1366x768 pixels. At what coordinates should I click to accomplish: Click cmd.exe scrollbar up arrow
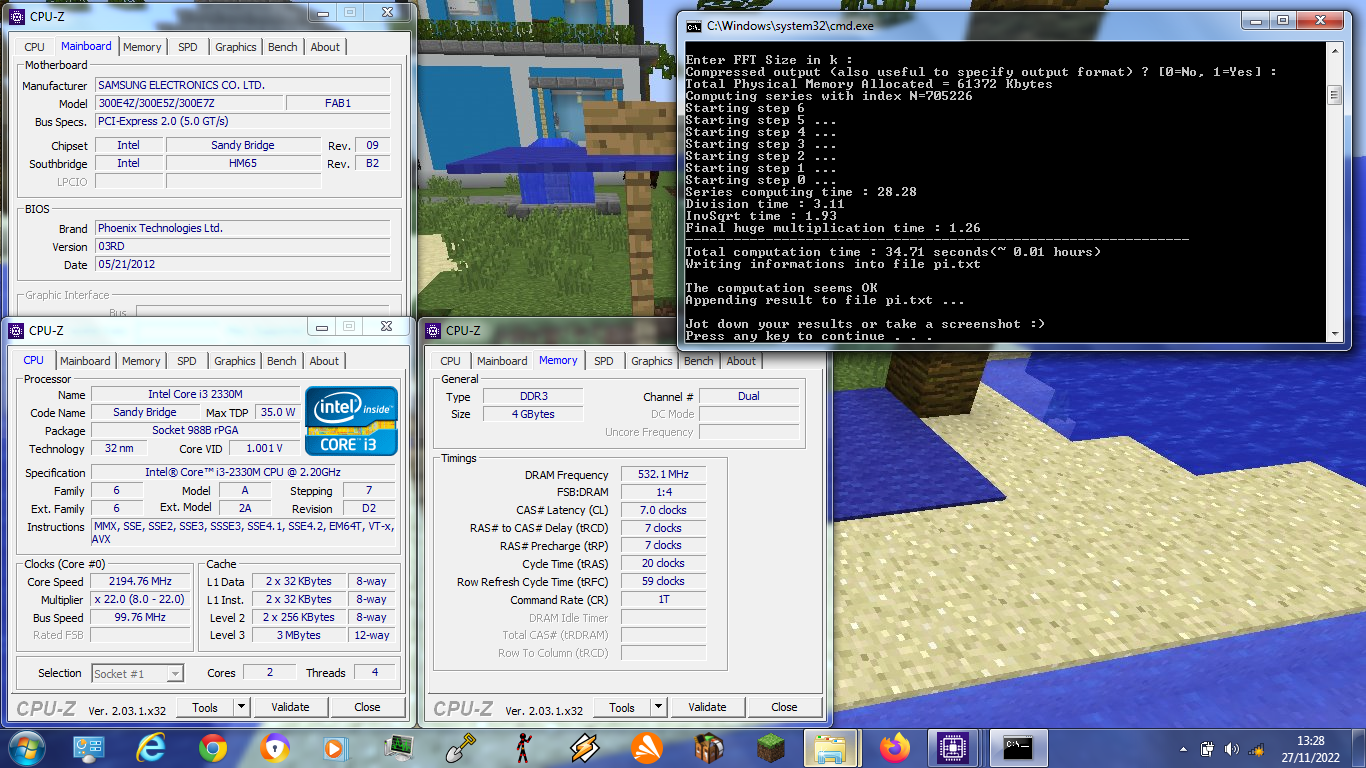point(1334,50)
